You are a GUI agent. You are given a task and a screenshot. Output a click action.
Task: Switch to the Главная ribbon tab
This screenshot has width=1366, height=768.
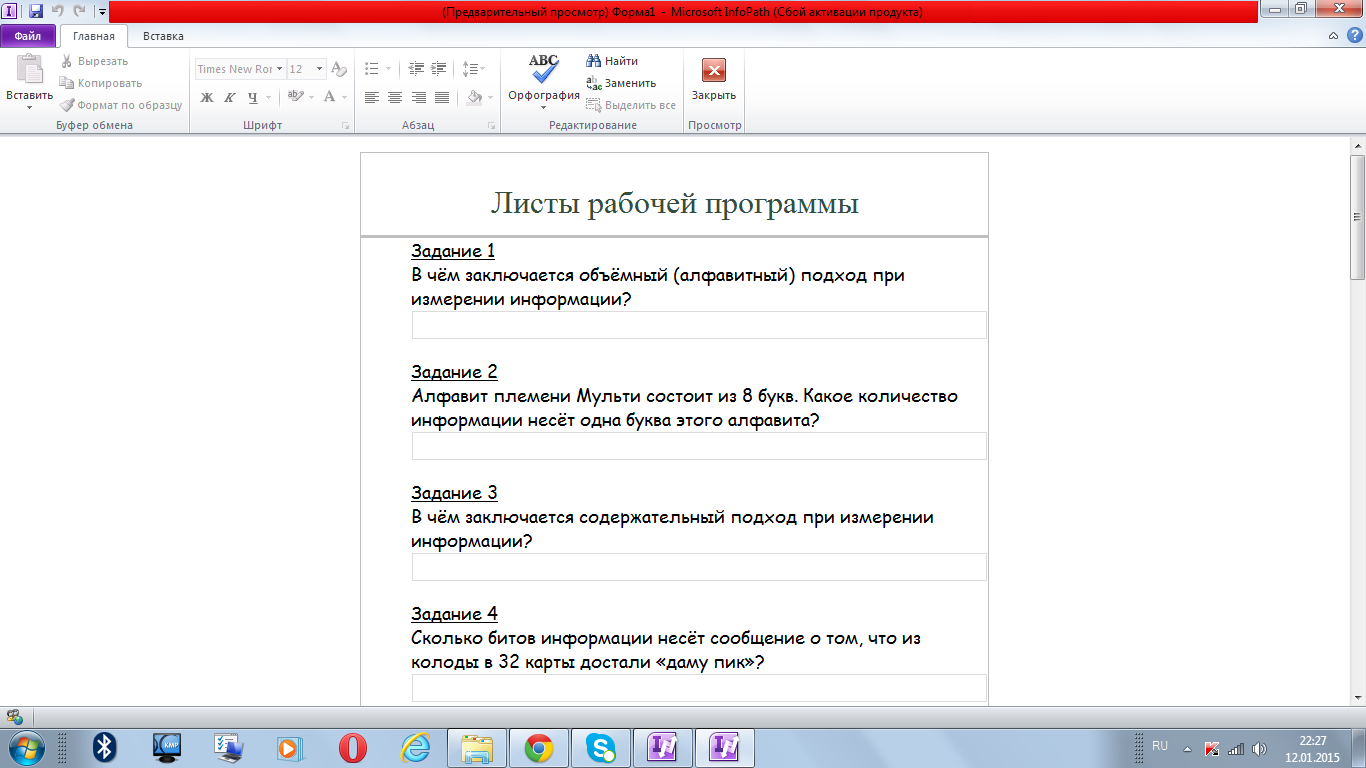[x=94, y=36]
